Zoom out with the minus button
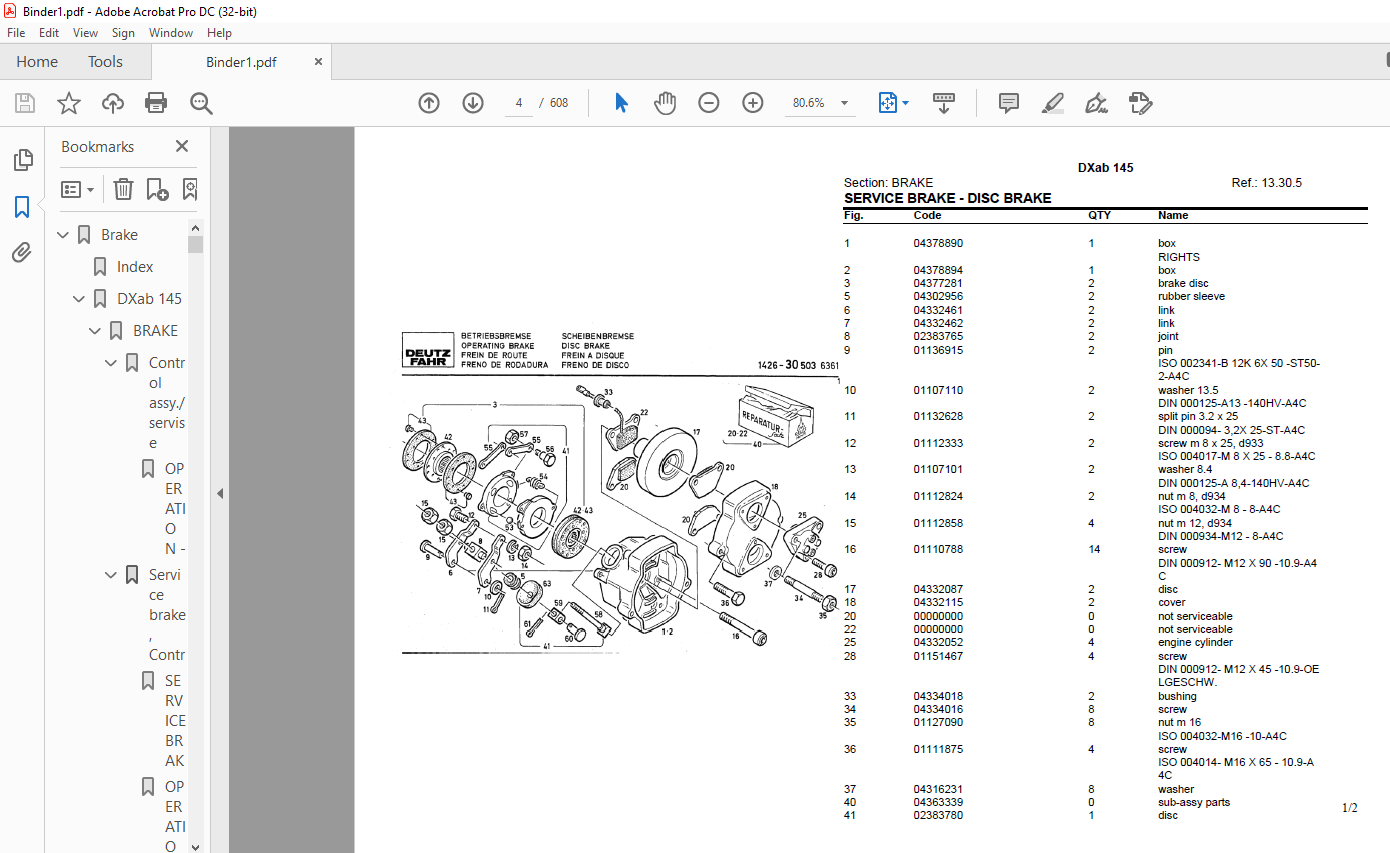1390x853 pixels. tap(709, 103)
